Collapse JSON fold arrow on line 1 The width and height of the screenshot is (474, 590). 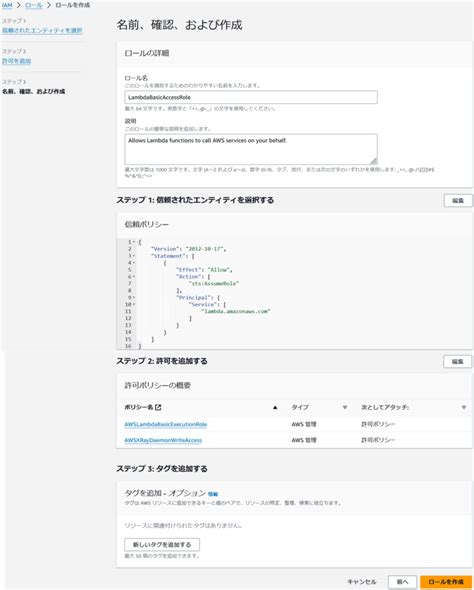[x=134, y=242]
